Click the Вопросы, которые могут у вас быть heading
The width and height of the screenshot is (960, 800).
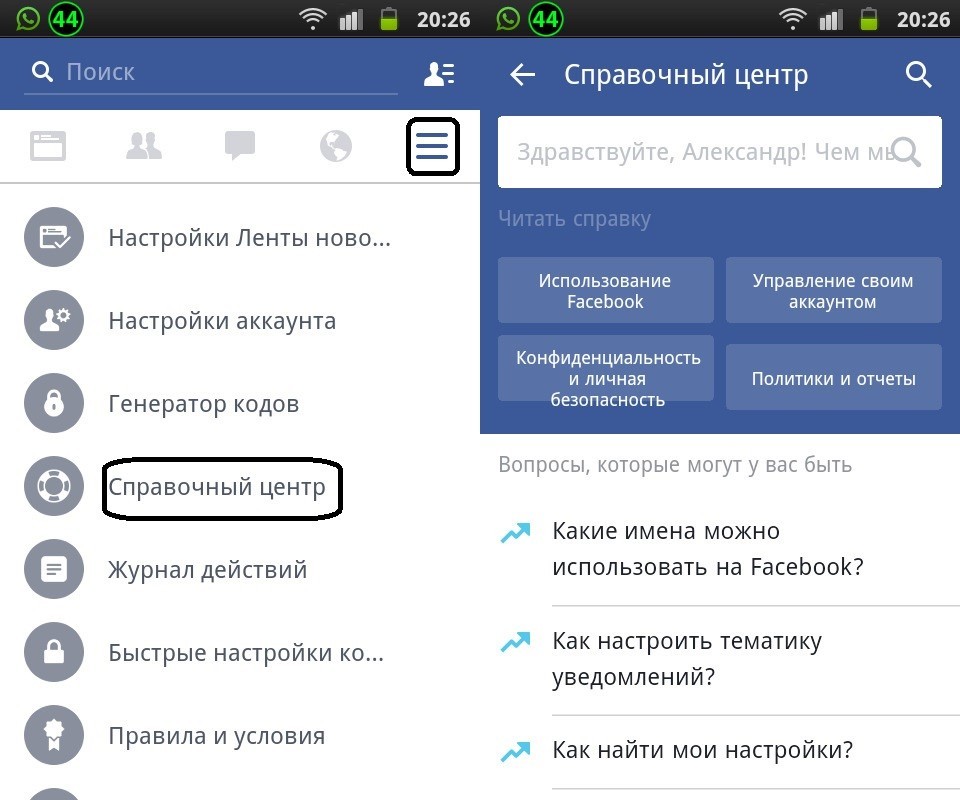(x=675, y=465)
